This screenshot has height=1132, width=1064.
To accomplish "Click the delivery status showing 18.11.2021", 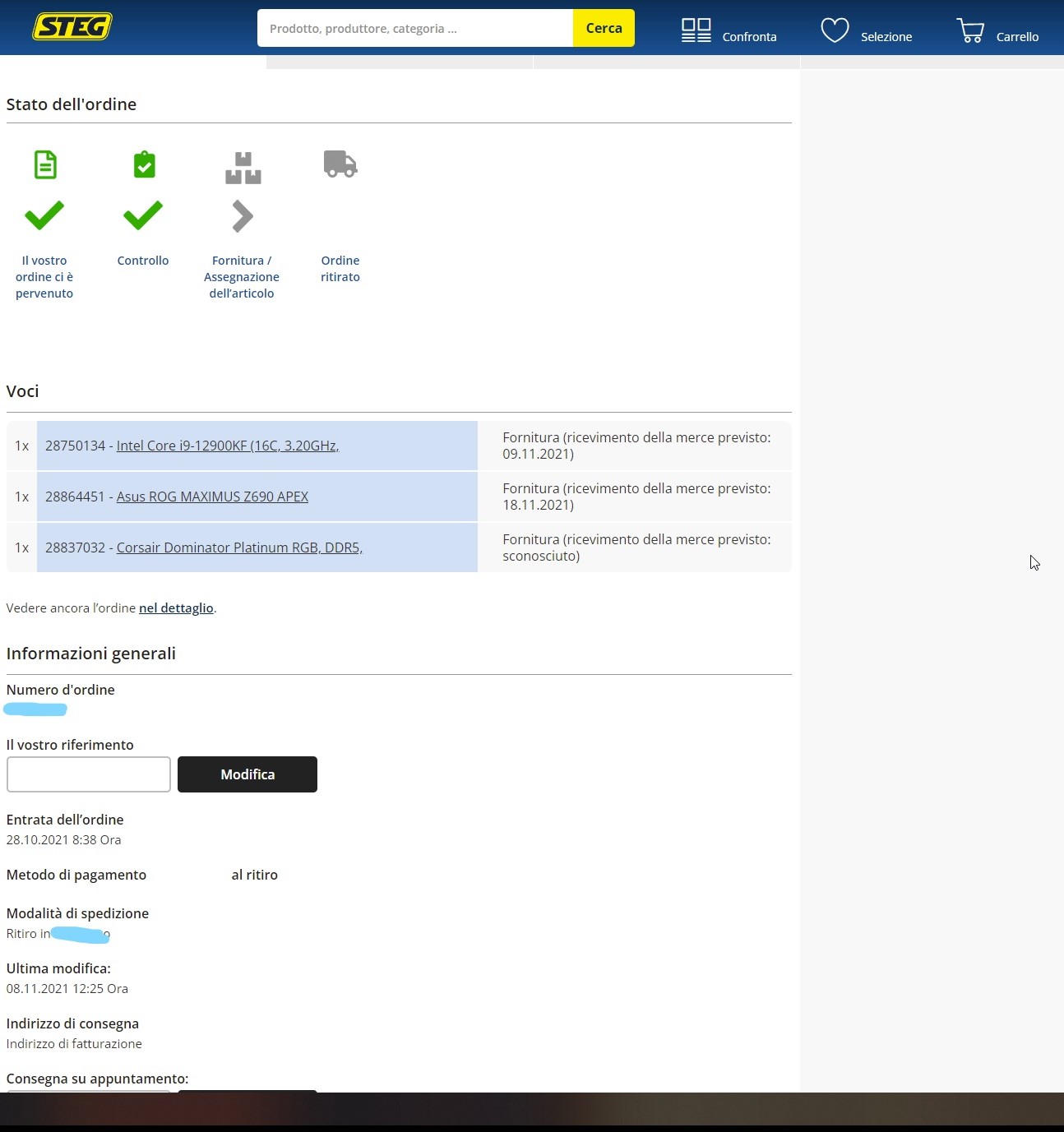I will pyautogui.click(x=636, y=497).
